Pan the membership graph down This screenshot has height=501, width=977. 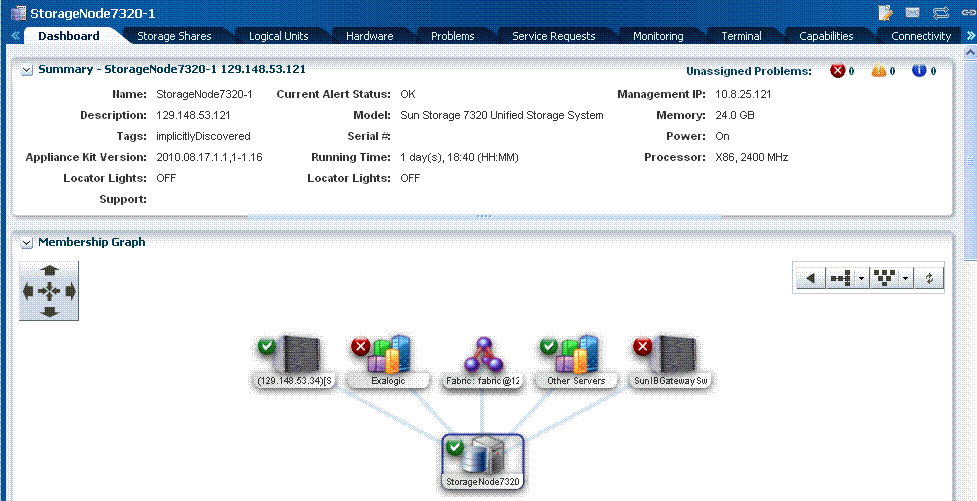[x=49, y=312]
